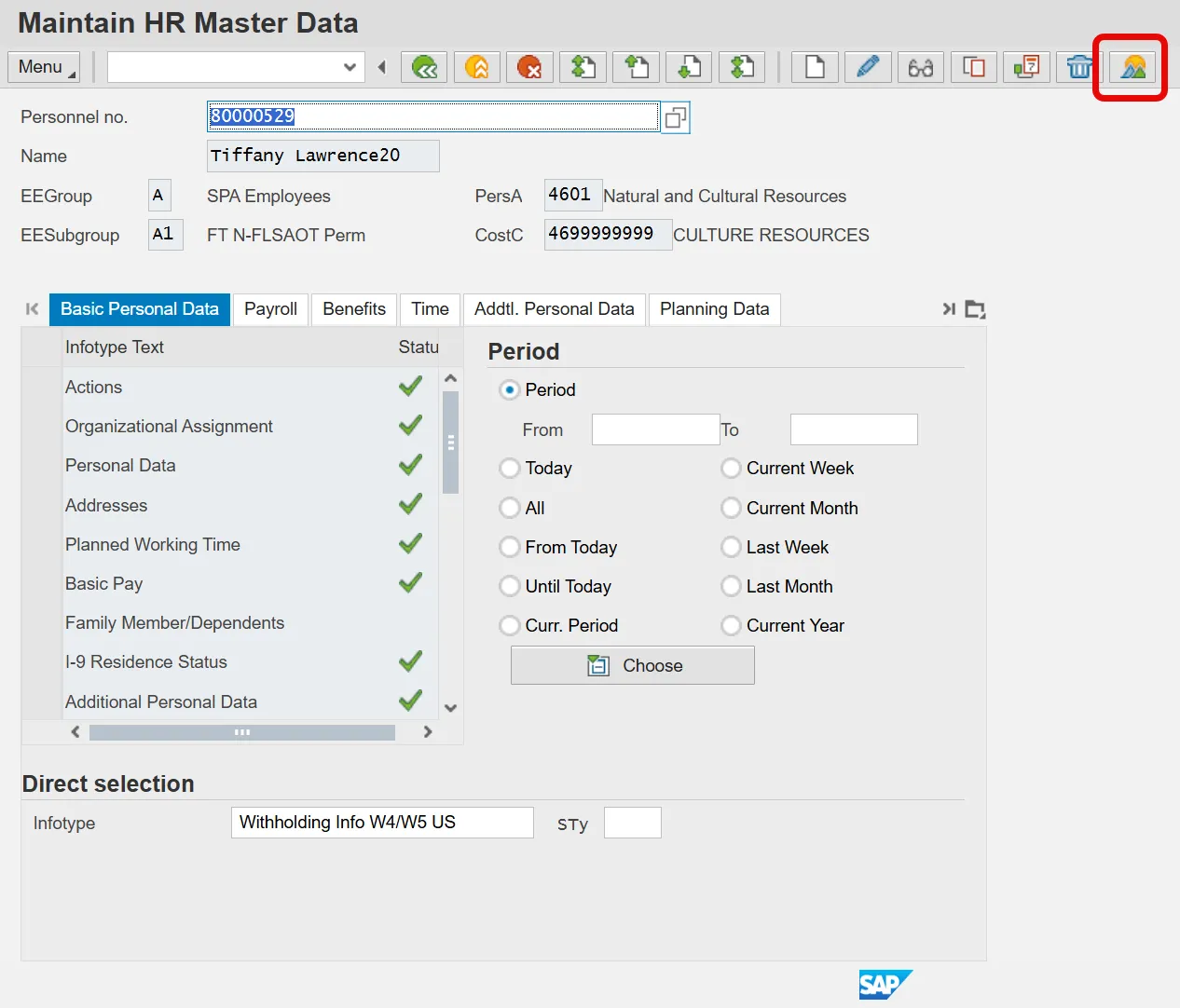Image resolution: width=1180 pixels, height=1008 pixels.
Task: Select the Basic Pay infotype row
Action: coord(103,584)
